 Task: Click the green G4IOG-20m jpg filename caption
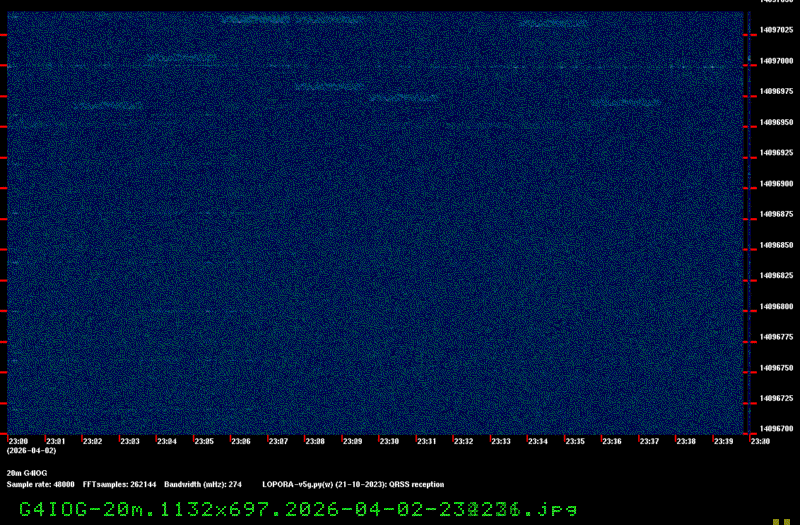[x=298, y=509]
